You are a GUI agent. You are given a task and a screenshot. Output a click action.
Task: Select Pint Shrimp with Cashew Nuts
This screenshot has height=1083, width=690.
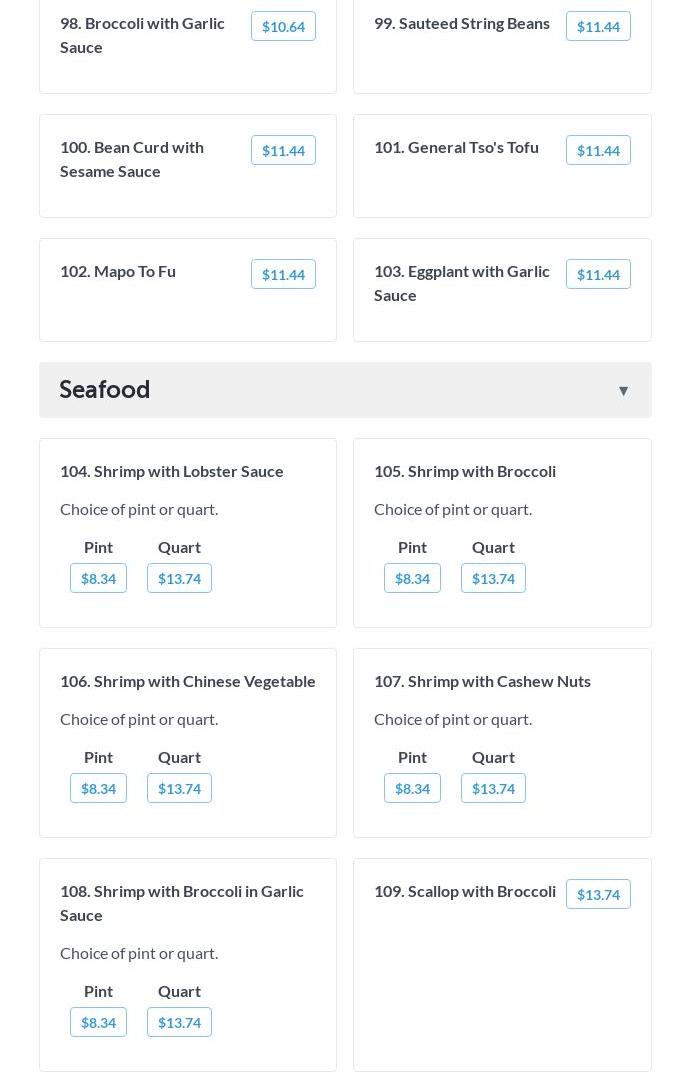coord(412,789)
